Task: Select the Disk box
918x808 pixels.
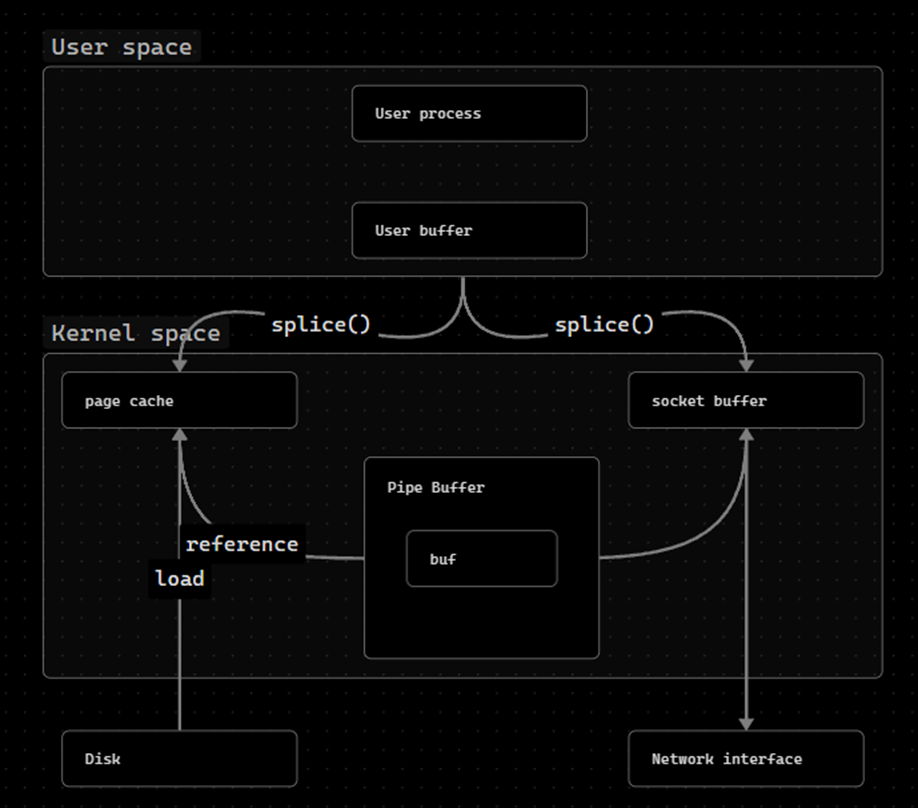Action: pyautogui.click(x=179, y=758)
